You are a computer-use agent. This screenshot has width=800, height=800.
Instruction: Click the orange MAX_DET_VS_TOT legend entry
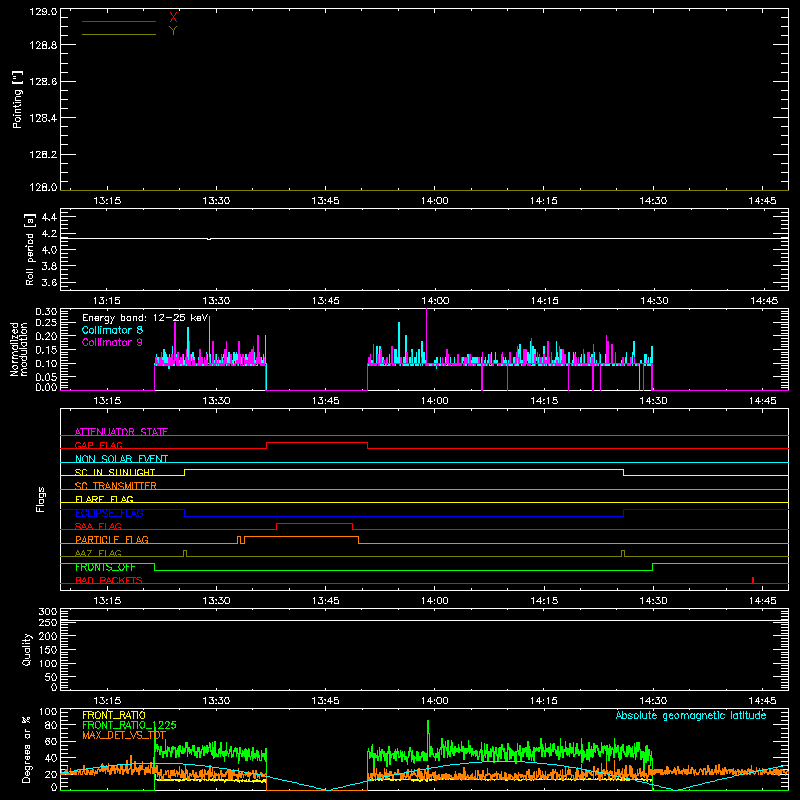[124, 735]
